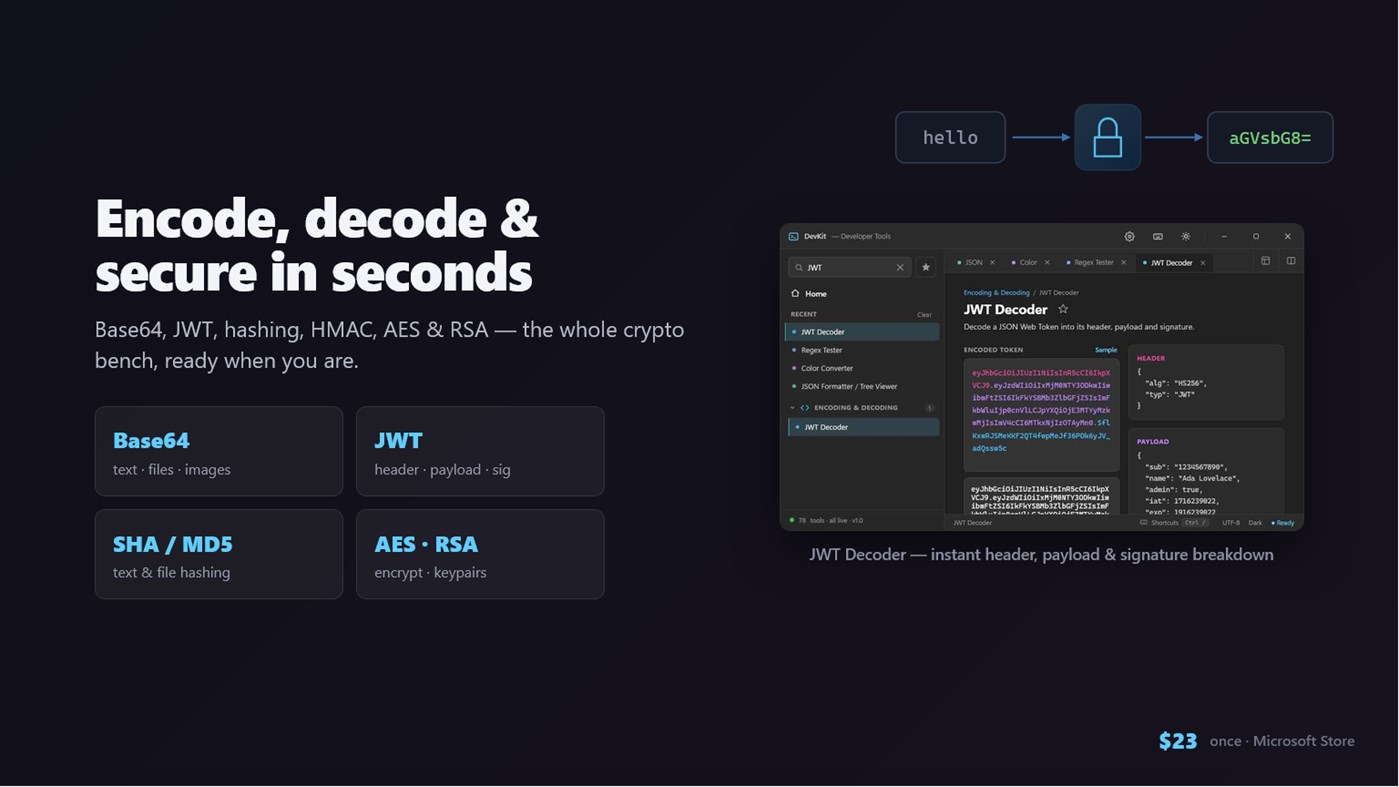Collapse the Encoding & Decoding section chevron

[x=793, y=408]
